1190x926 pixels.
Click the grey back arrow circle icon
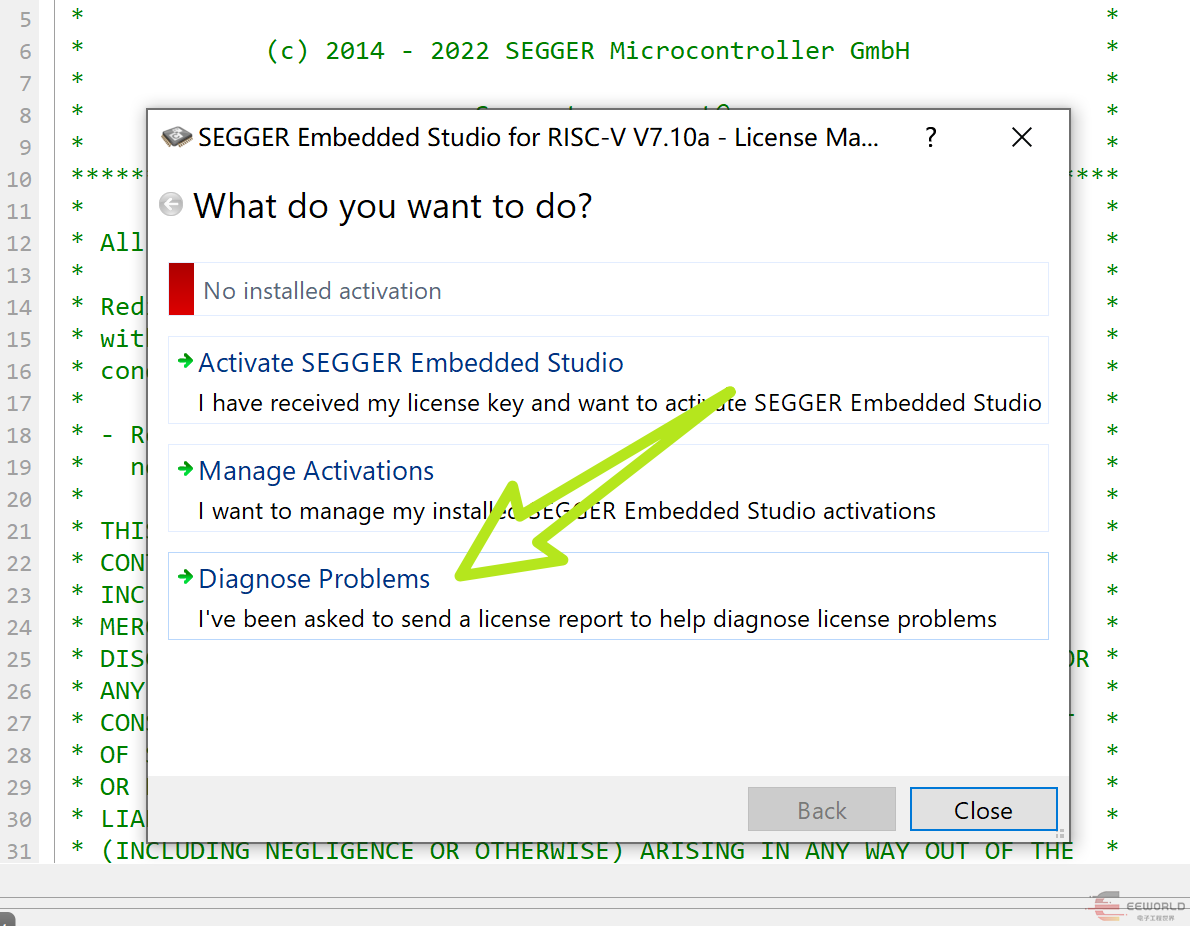point(172,205)
